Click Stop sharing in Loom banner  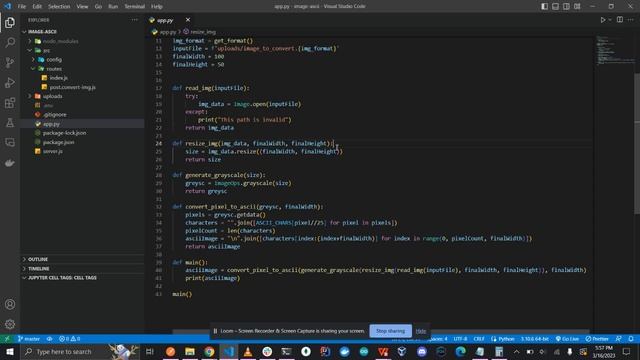[x=391, y=331]
